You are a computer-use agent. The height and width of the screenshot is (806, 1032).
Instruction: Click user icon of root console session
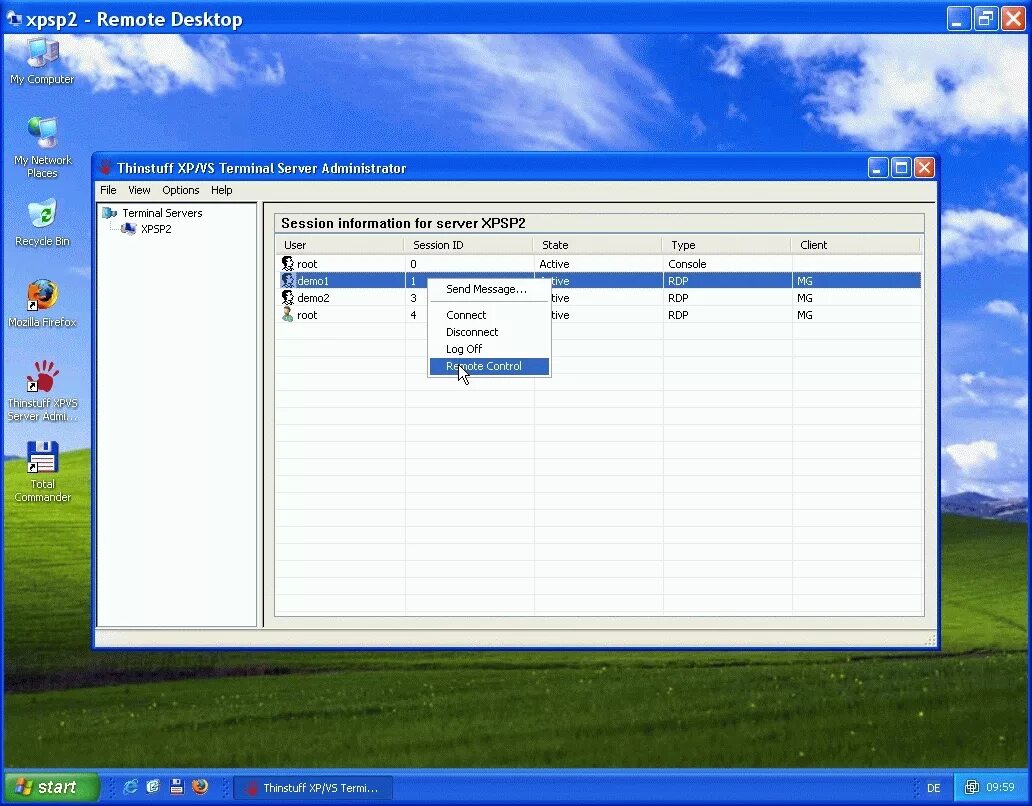(288, 263)
